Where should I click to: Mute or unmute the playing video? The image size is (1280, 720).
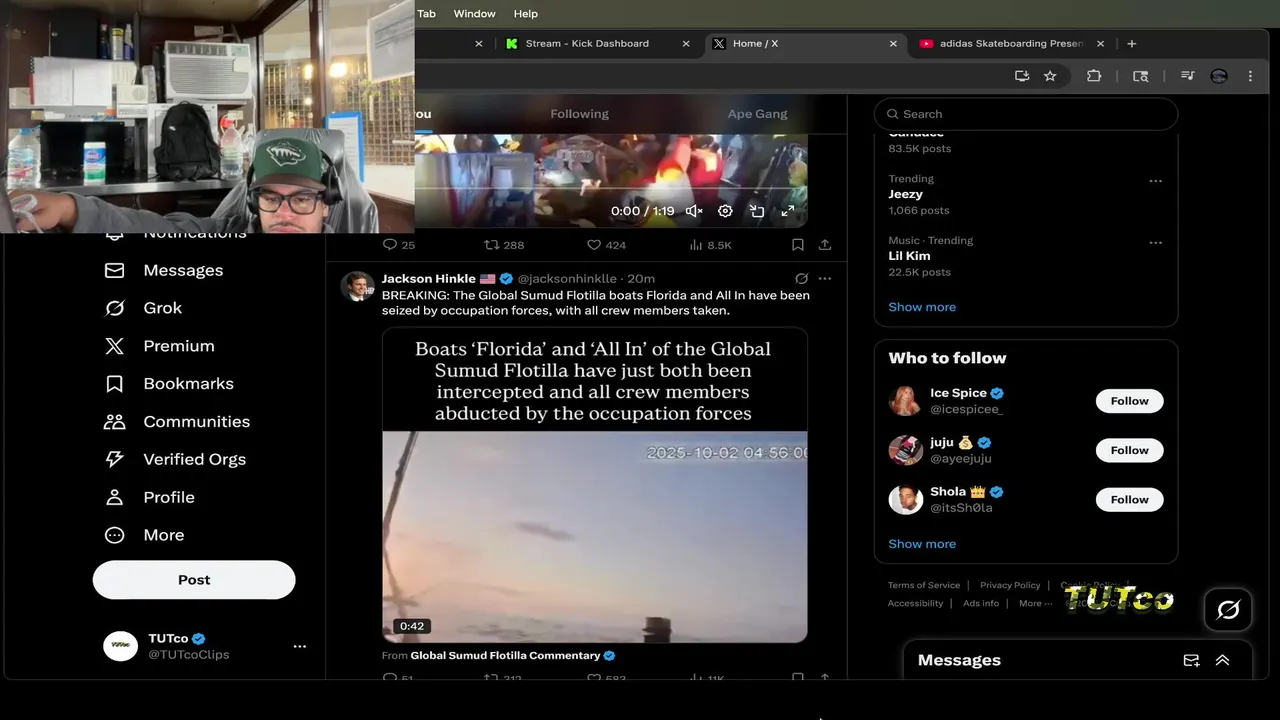694,211
